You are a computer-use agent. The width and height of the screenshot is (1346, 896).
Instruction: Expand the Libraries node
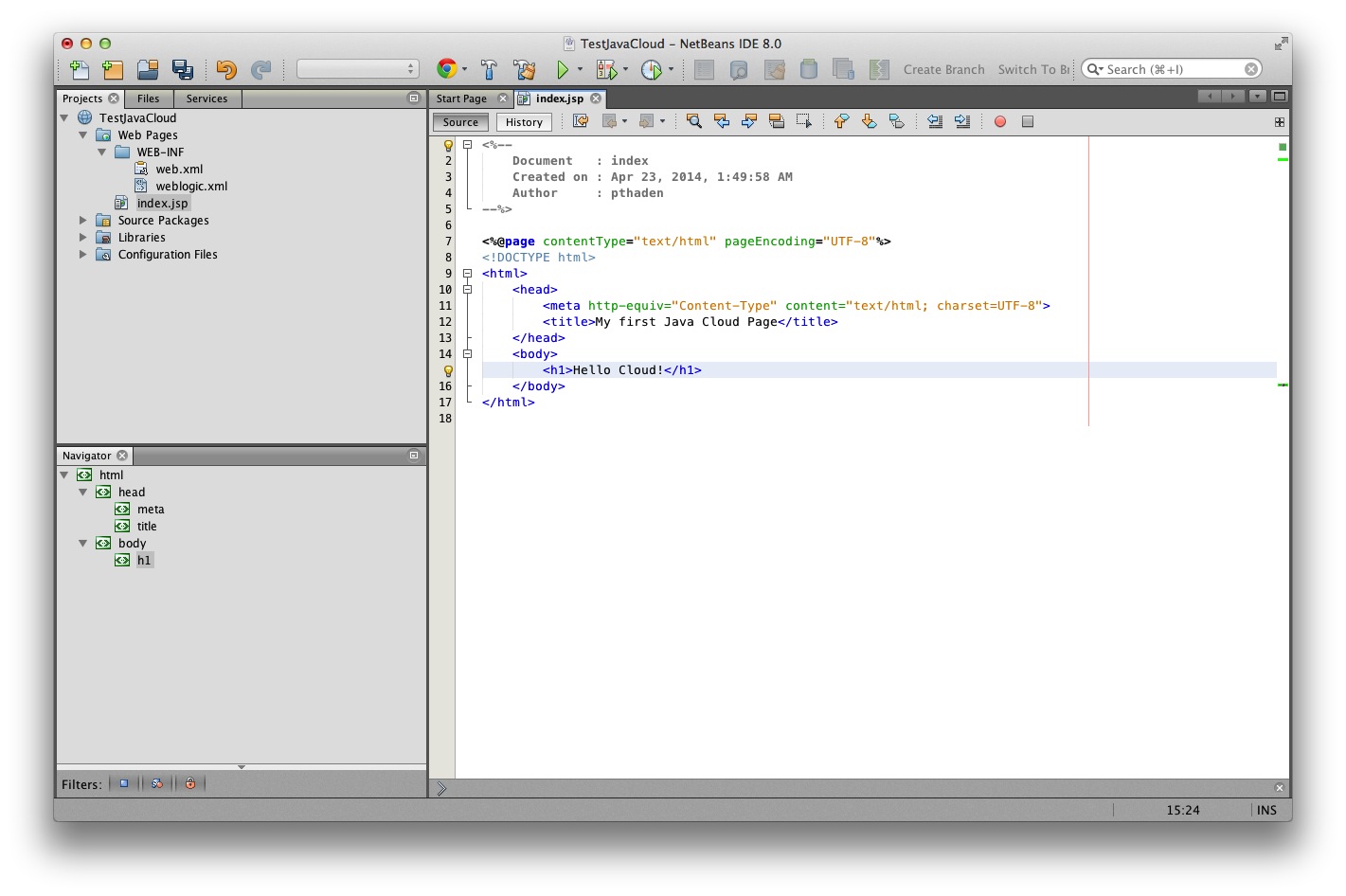(x=83, y=238)
